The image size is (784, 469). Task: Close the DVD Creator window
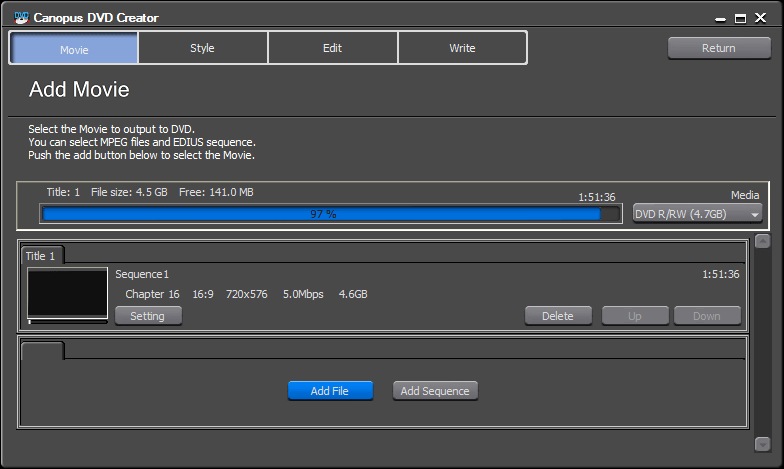tap(760, 18)
